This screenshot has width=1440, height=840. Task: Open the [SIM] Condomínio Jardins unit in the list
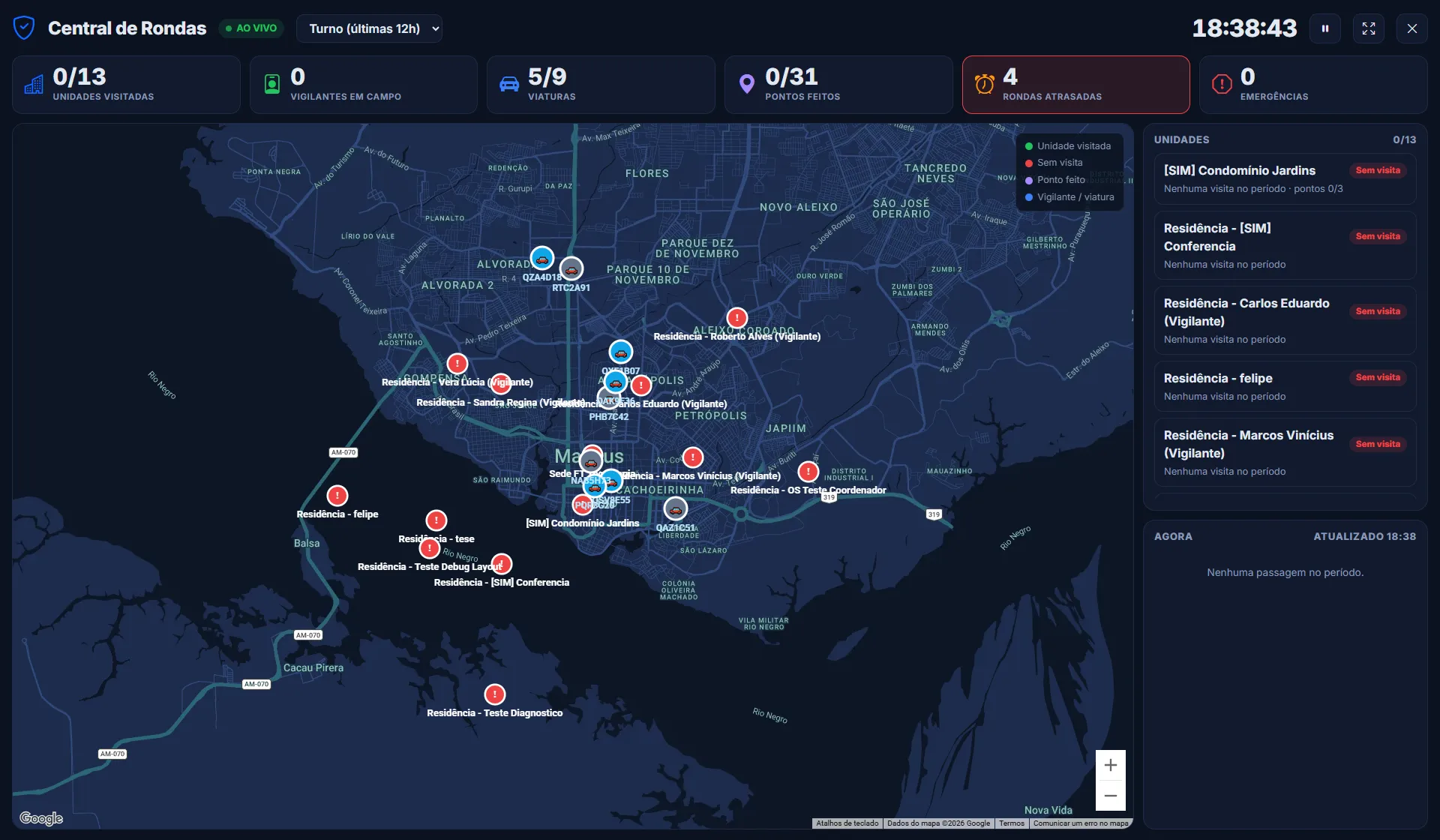pyautogui.click(x=1285, y=178)
